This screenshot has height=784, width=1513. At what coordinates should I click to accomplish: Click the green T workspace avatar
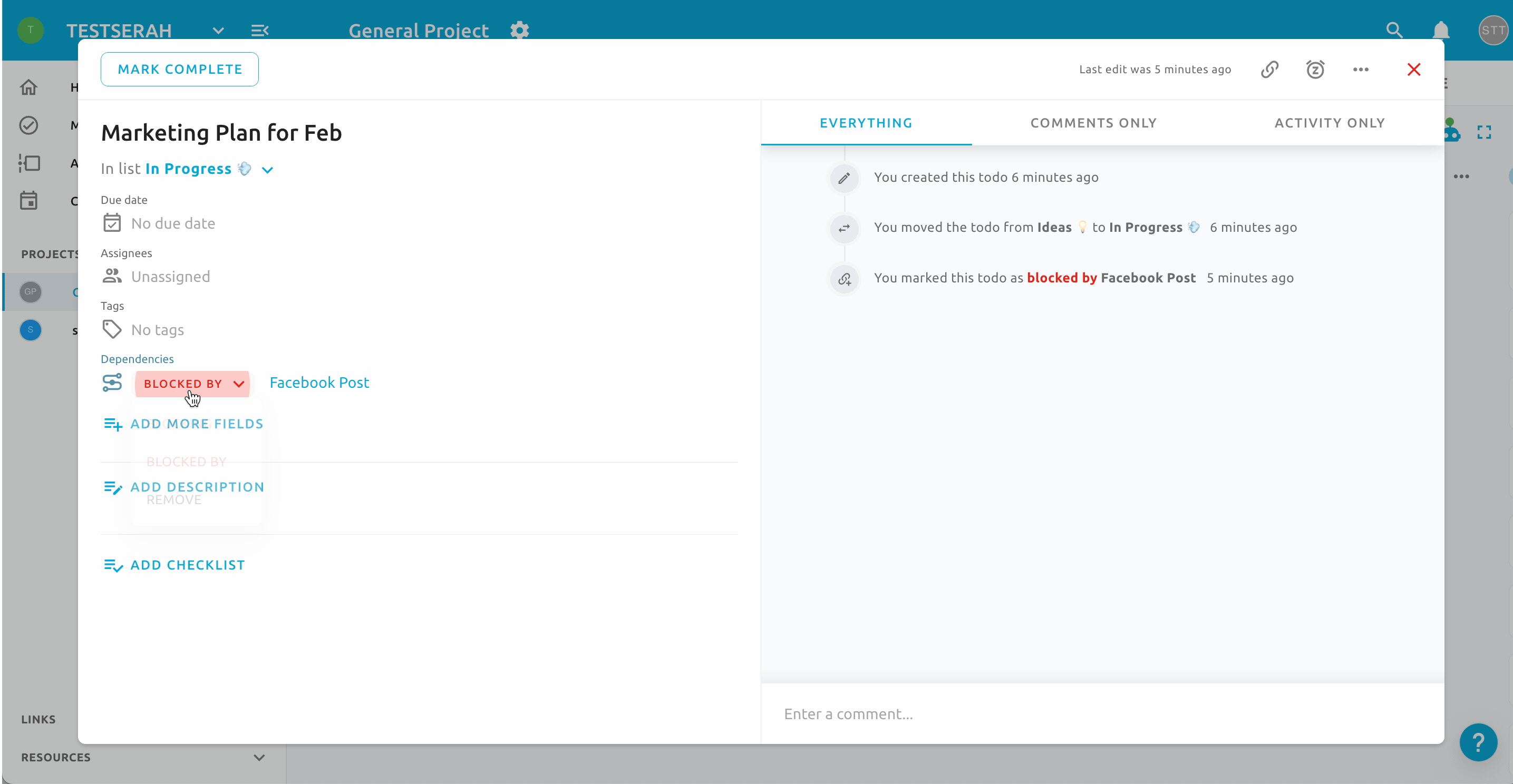tap(31, 30)
